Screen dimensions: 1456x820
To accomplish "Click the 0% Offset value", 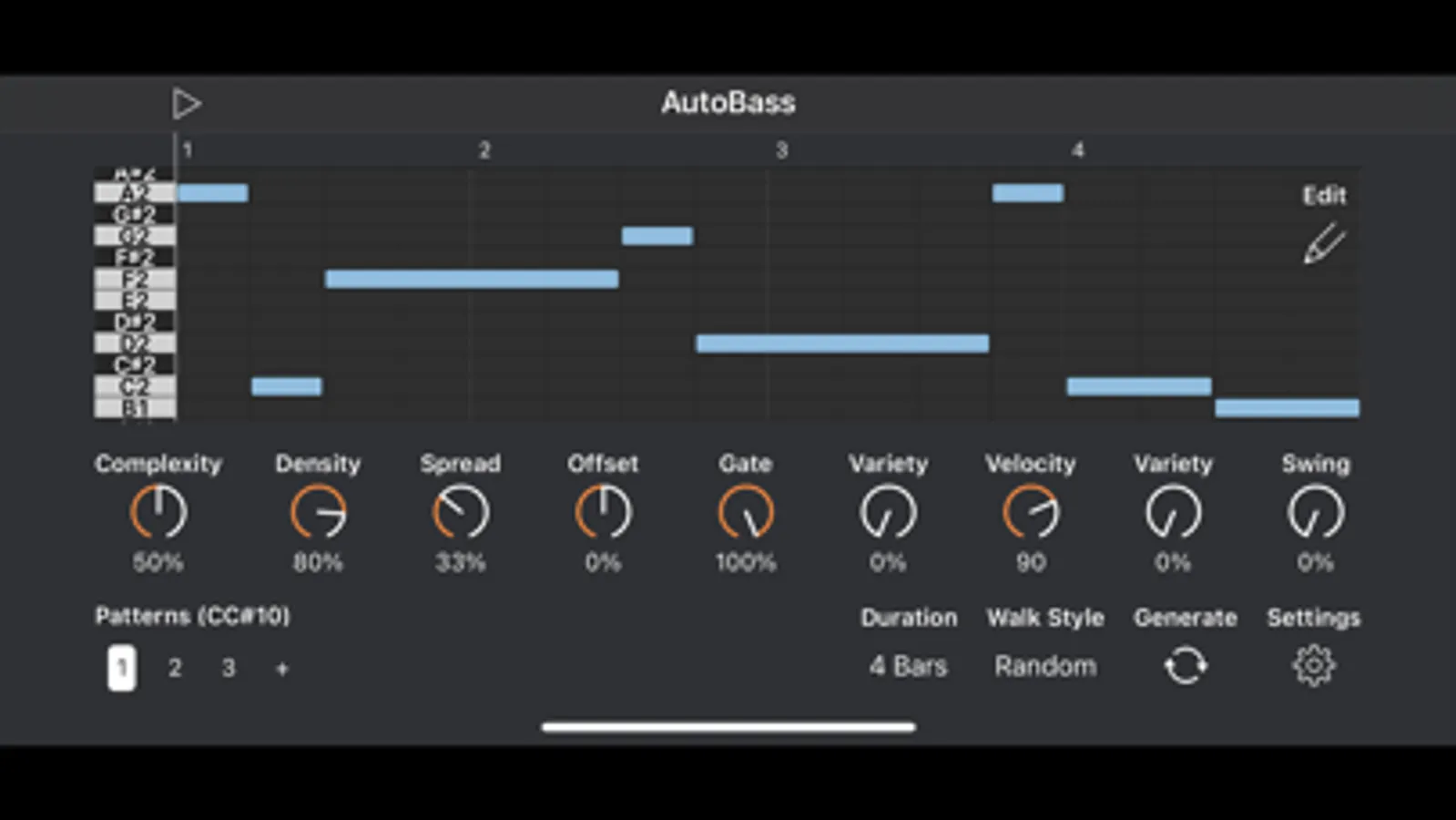I will (603, 562).
